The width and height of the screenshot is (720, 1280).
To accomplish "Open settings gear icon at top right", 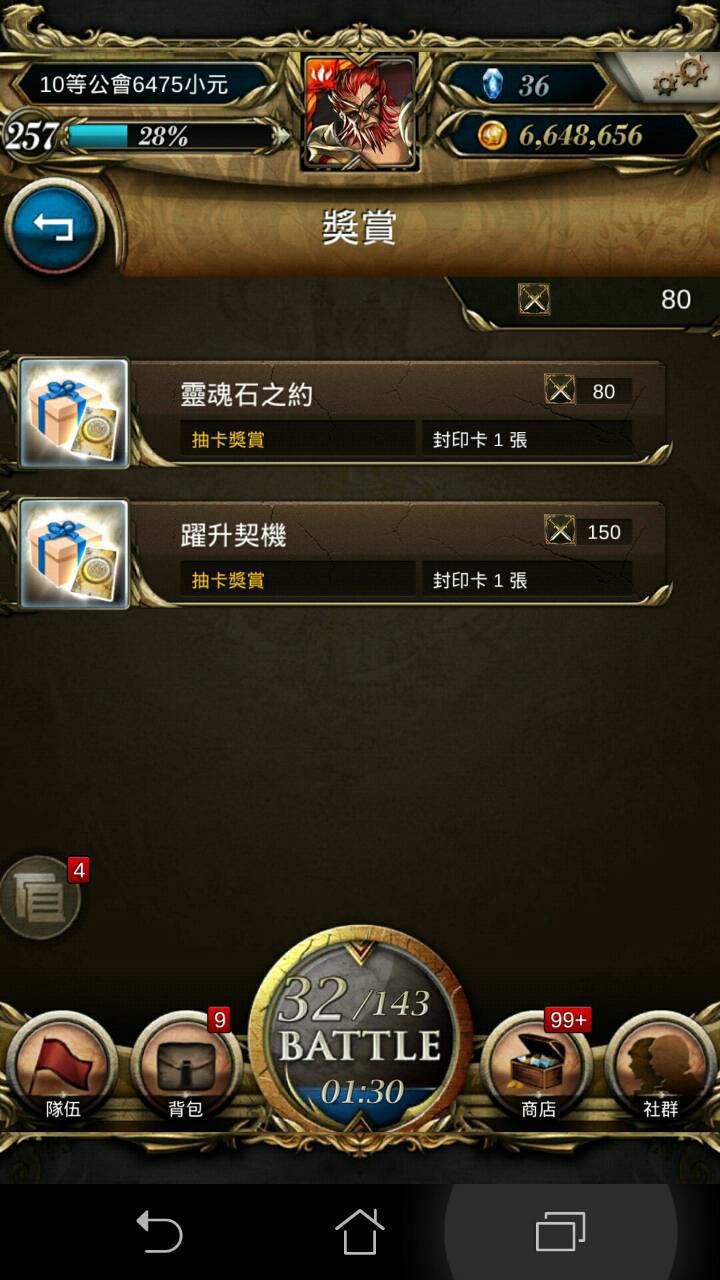I will tap(681, 76).
